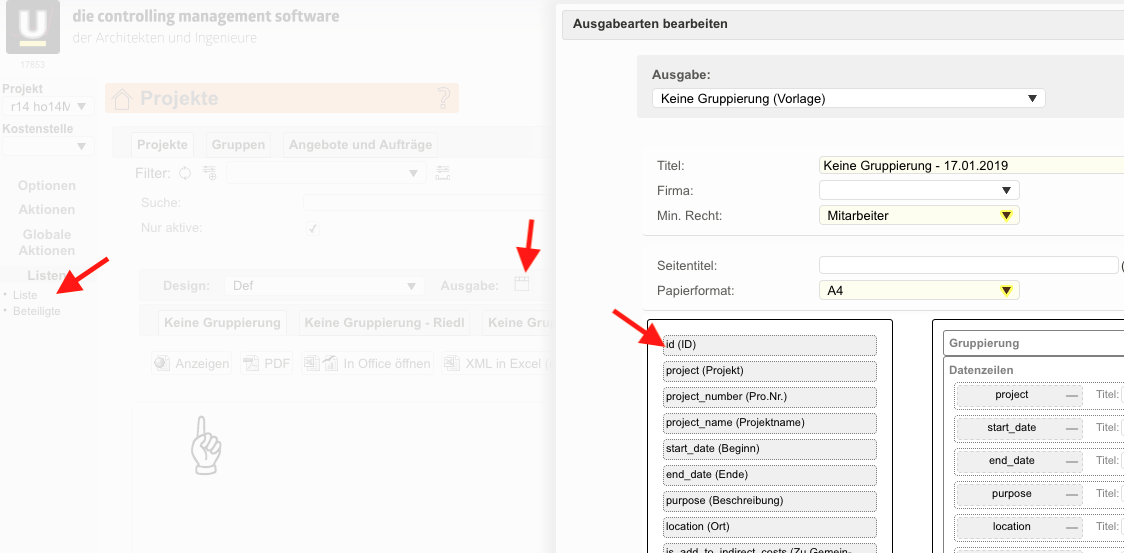This screenshot has width=1124, height=553.
Task: Expand the Min. Recht dropdown
Action: pyautogui.click(x=918, y=215)
